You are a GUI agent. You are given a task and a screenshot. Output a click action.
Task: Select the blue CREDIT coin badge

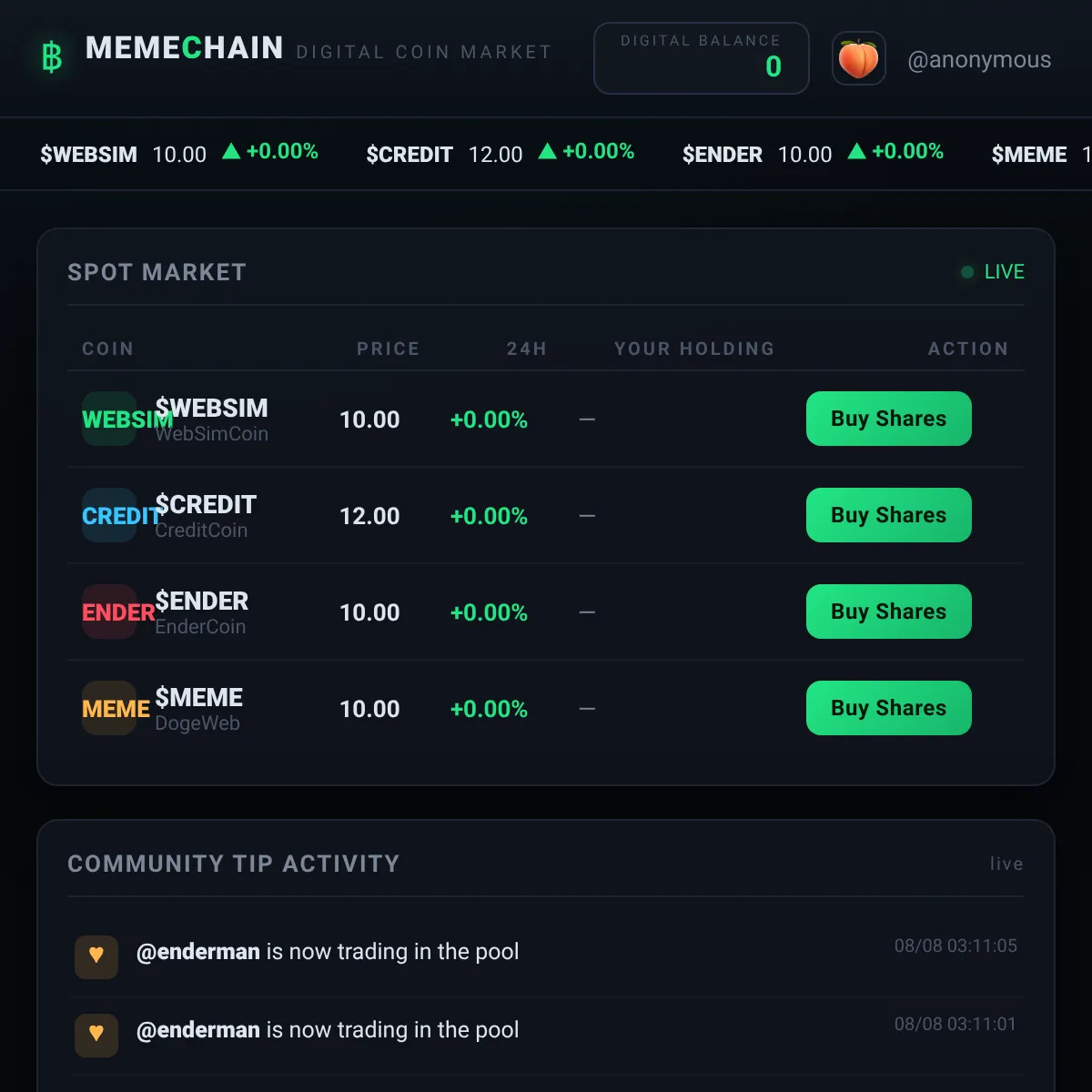pyautogui.click(x=109, y=515)
